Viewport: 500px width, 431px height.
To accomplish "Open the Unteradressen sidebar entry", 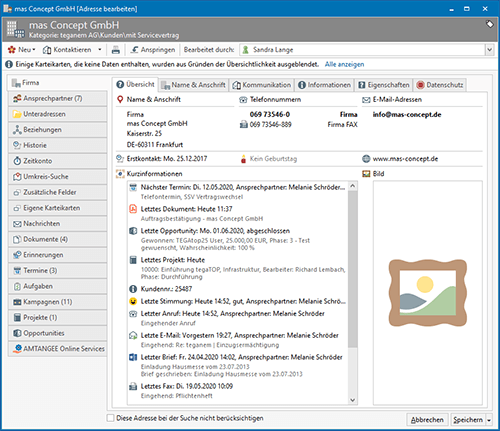I will [x=57, y=114].
